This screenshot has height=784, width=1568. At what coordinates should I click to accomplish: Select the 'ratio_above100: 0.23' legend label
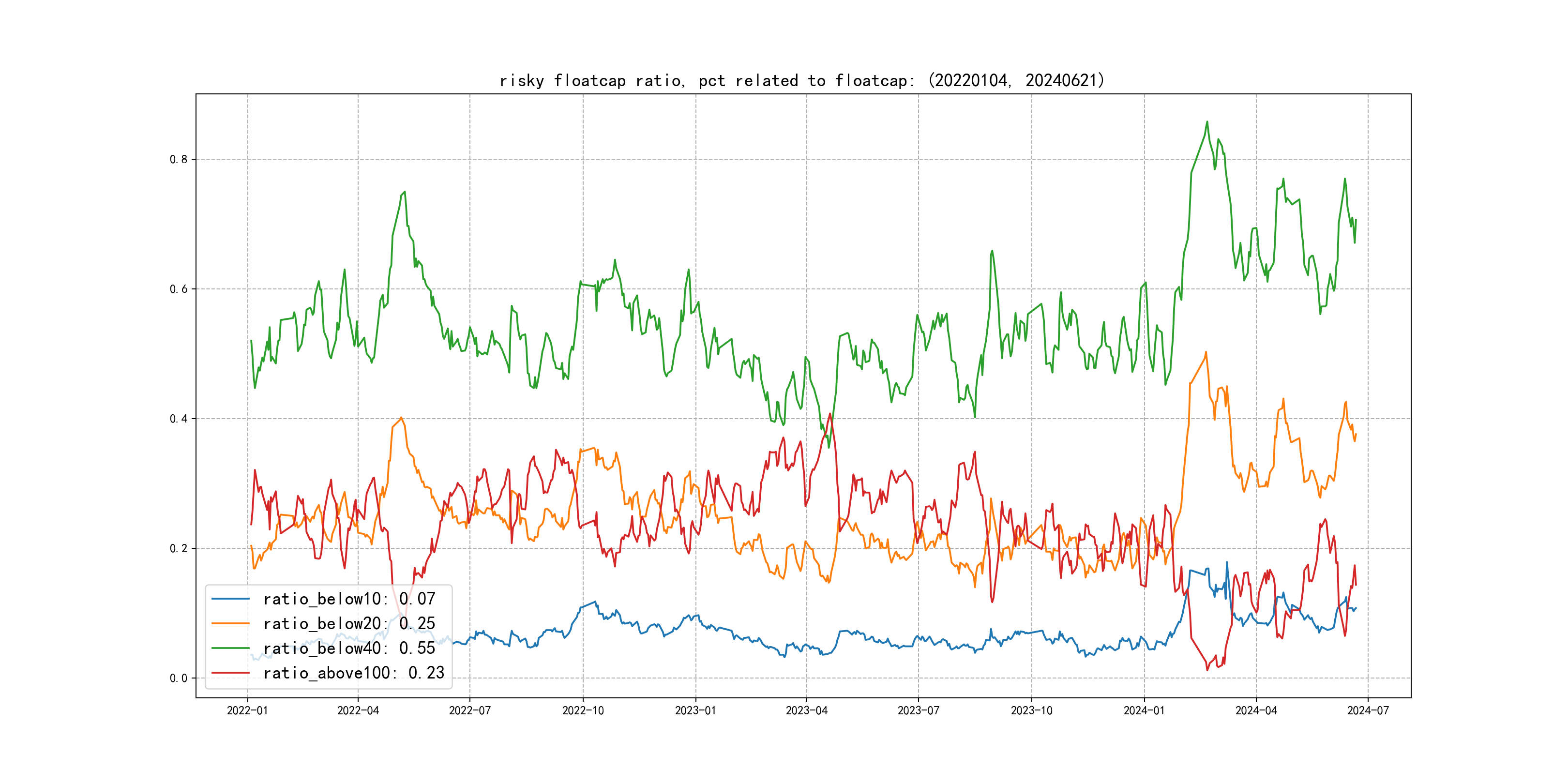(x=353, y=673)
